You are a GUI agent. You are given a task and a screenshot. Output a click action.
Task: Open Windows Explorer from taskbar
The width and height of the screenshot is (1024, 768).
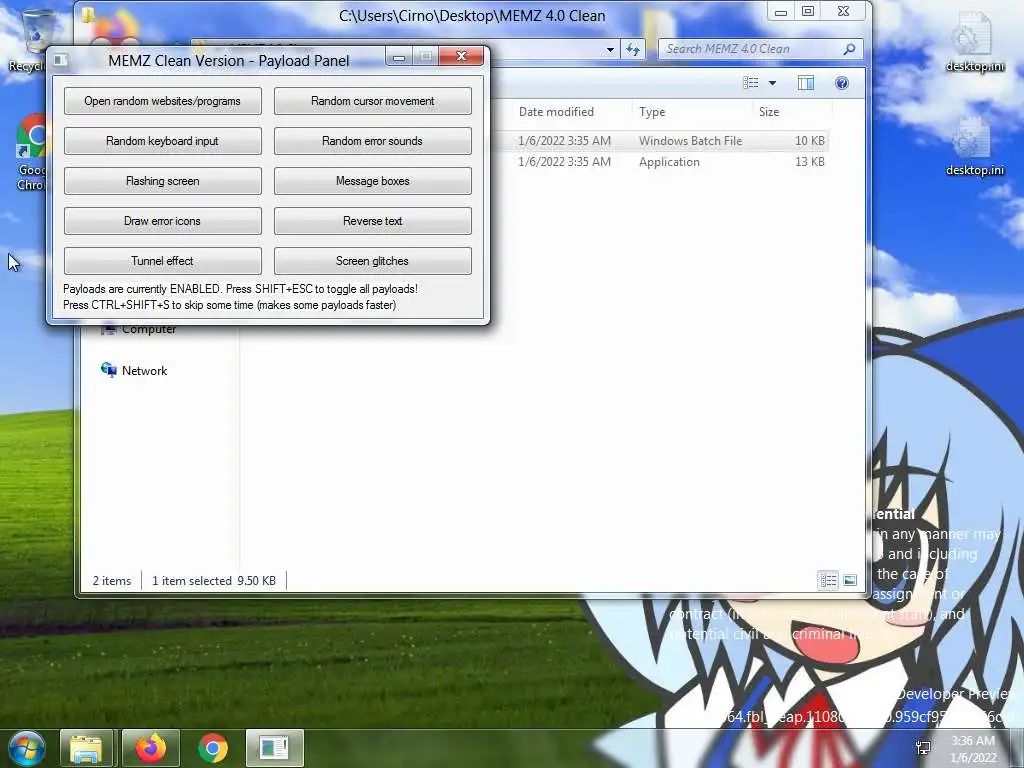coord(86,748)
